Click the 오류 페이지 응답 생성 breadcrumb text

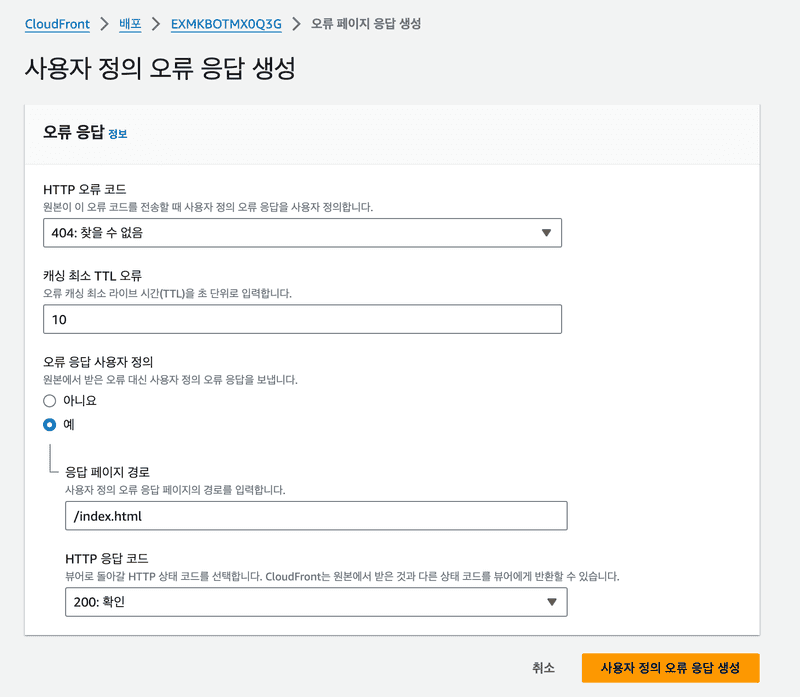(x=365, y=23)
